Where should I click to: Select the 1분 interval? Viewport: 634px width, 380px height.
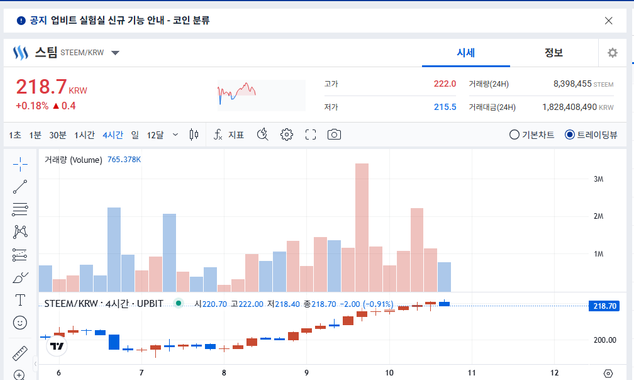pos(35,135)
